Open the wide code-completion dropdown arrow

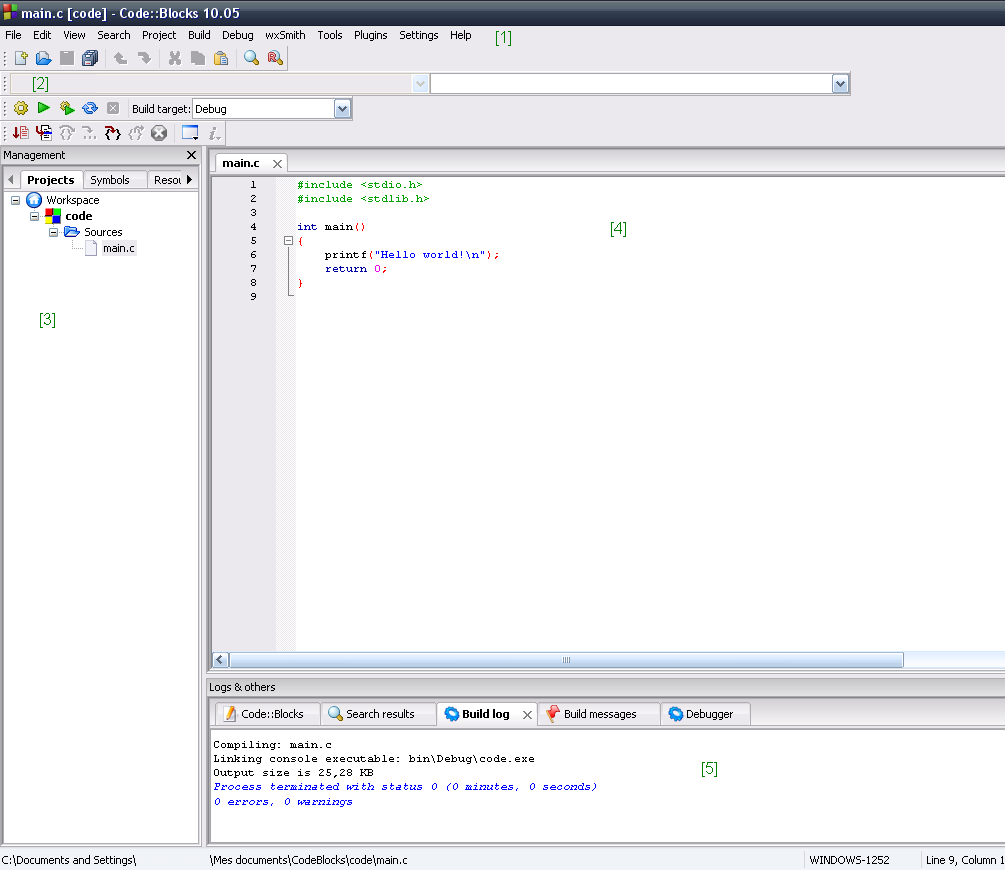[840, 84]
